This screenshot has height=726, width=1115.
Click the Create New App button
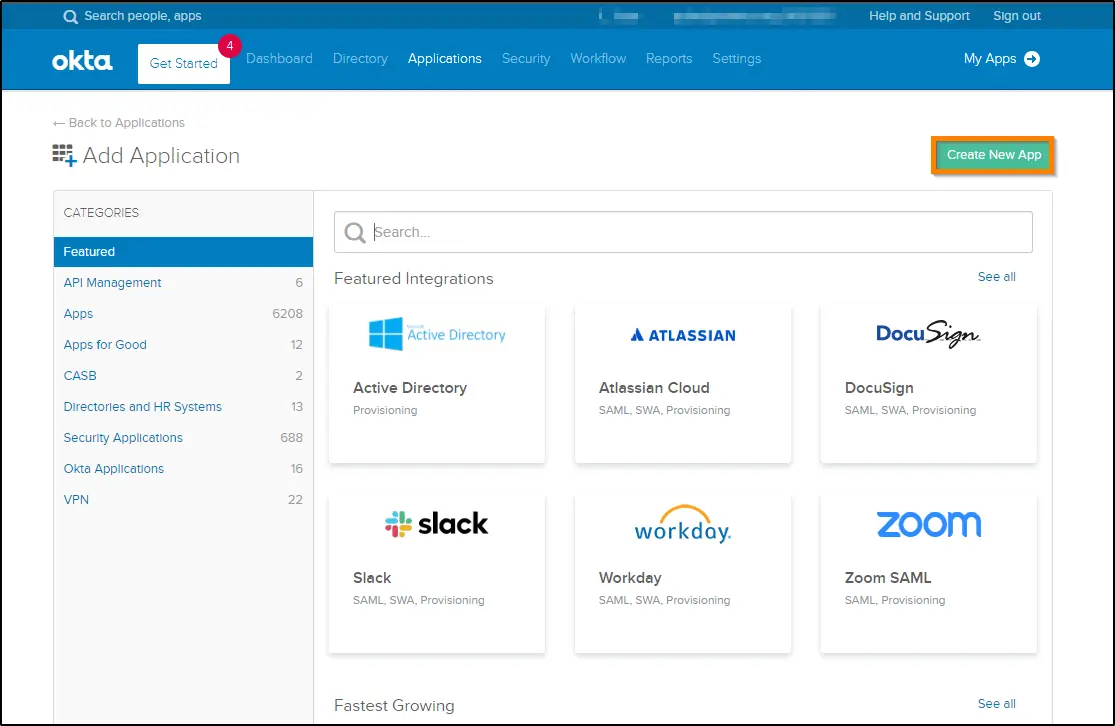pyautogui.click(x=993, y=155)
